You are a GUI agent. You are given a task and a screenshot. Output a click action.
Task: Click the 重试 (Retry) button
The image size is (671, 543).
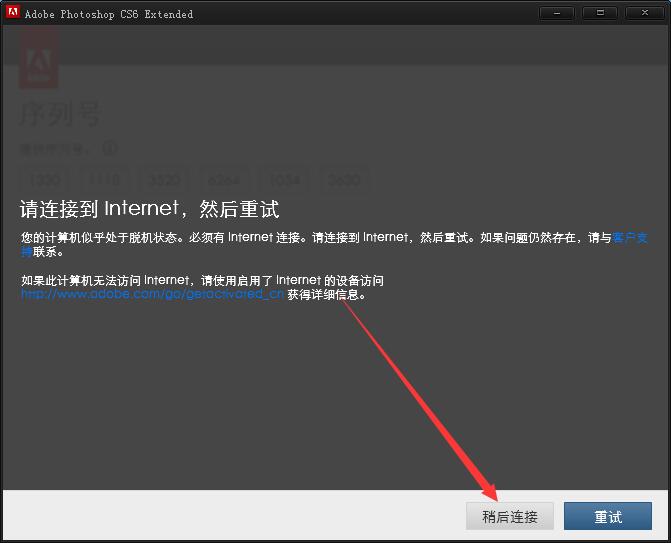(x=608, y=516)
